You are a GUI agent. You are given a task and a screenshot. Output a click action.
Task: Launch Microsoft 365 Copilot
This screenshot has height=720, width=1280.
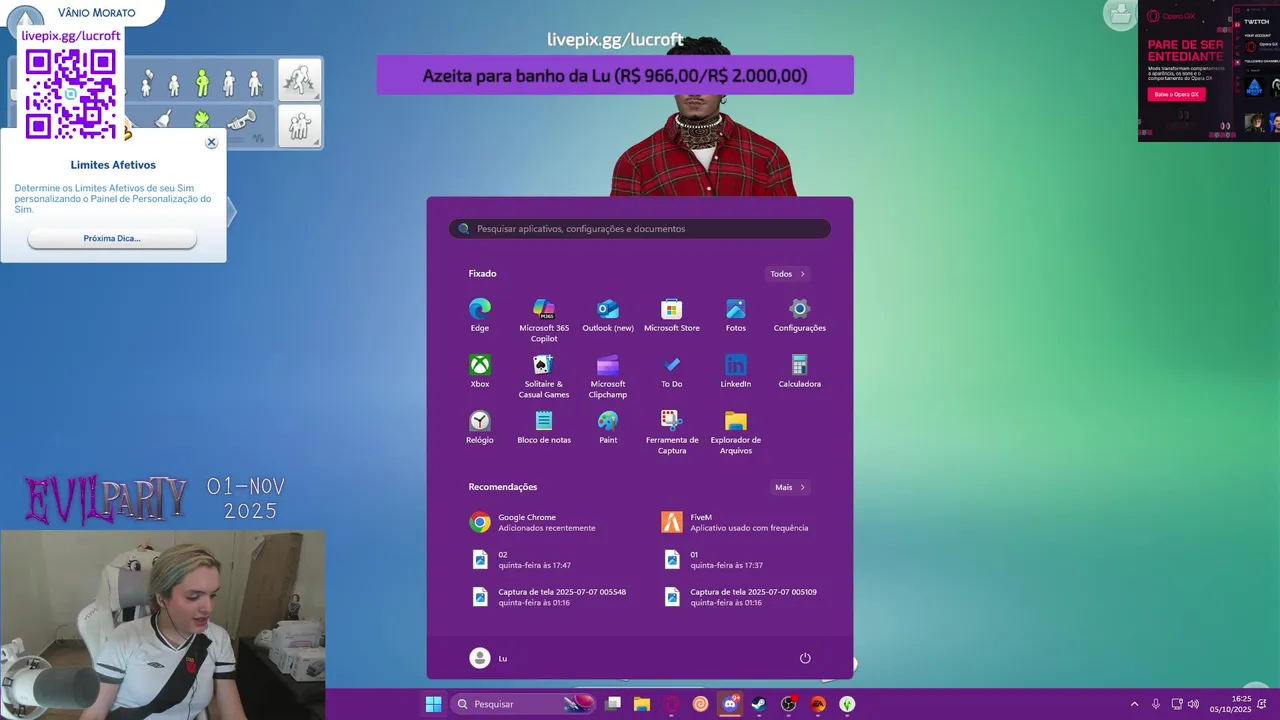point(544,320)
